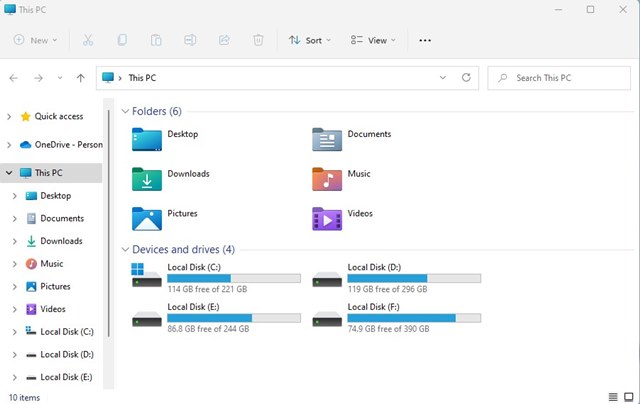Click the Search This PC field
The image size is (640, 404).
click(x=559, y=78)
